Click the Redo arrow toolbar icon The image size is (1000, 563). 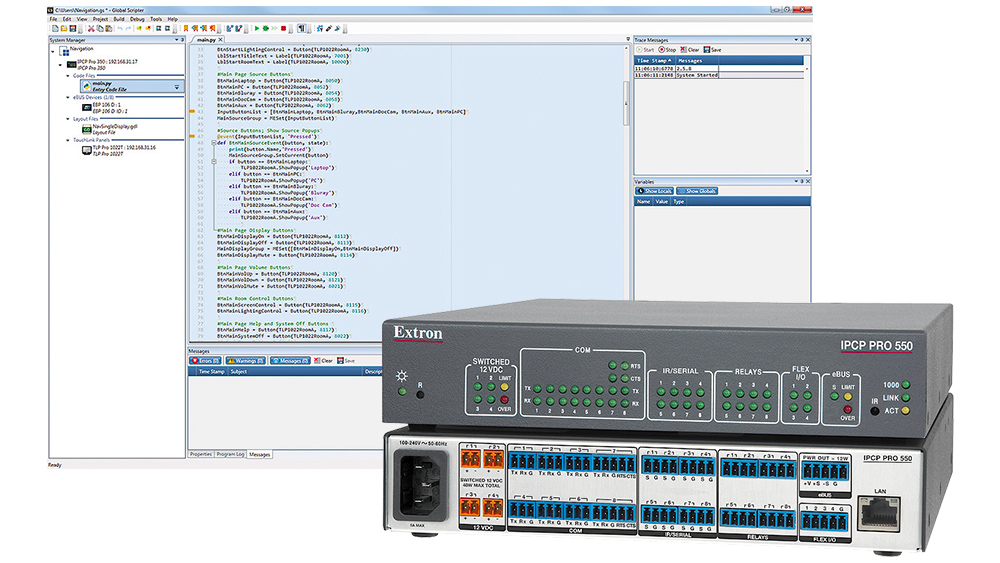pos(129,28)
